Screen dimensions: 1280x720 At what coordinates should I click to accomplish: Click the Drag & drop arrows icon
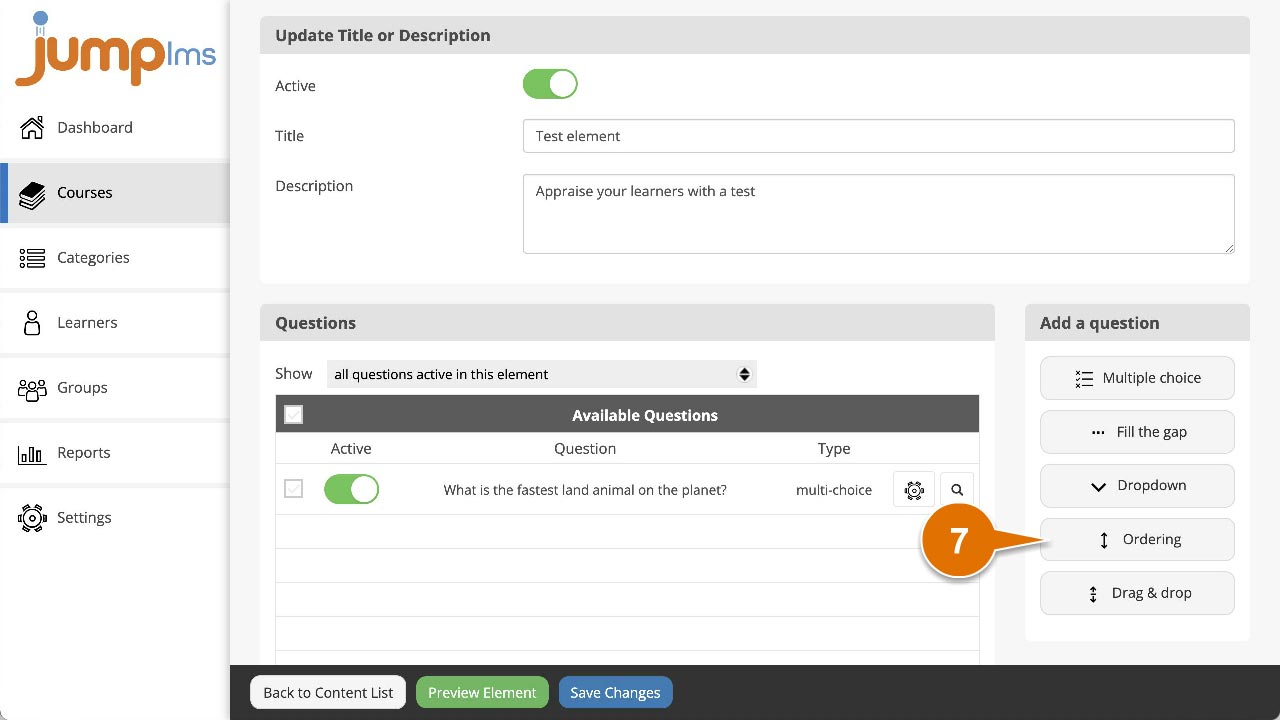pyautogui.click(x=1093, y=594)
